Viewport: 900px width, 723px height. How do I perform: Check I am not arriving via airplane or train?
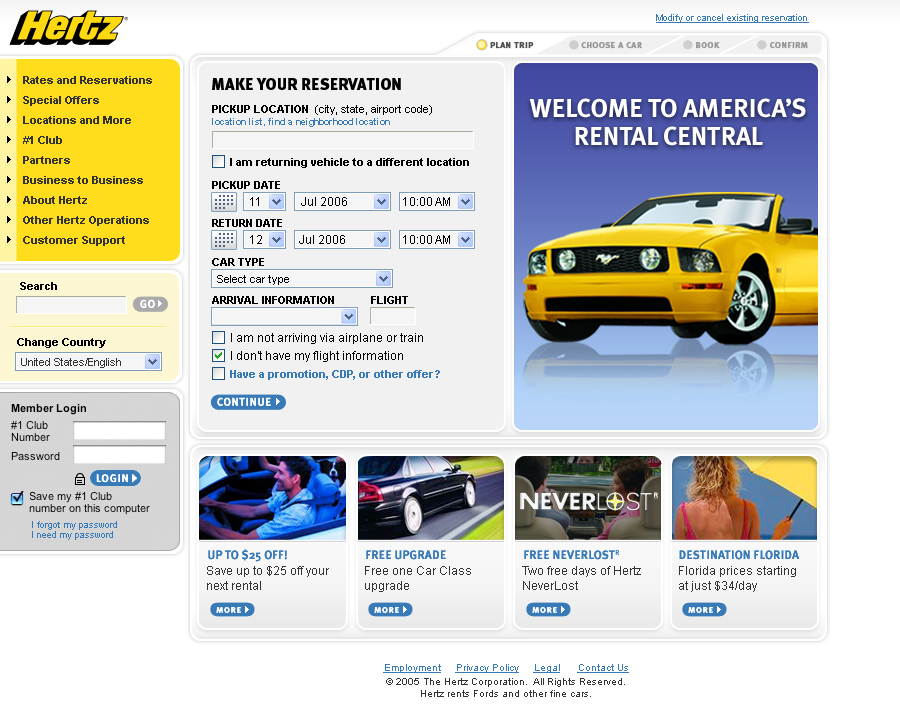pyautogui.click(x=218, y=337)
